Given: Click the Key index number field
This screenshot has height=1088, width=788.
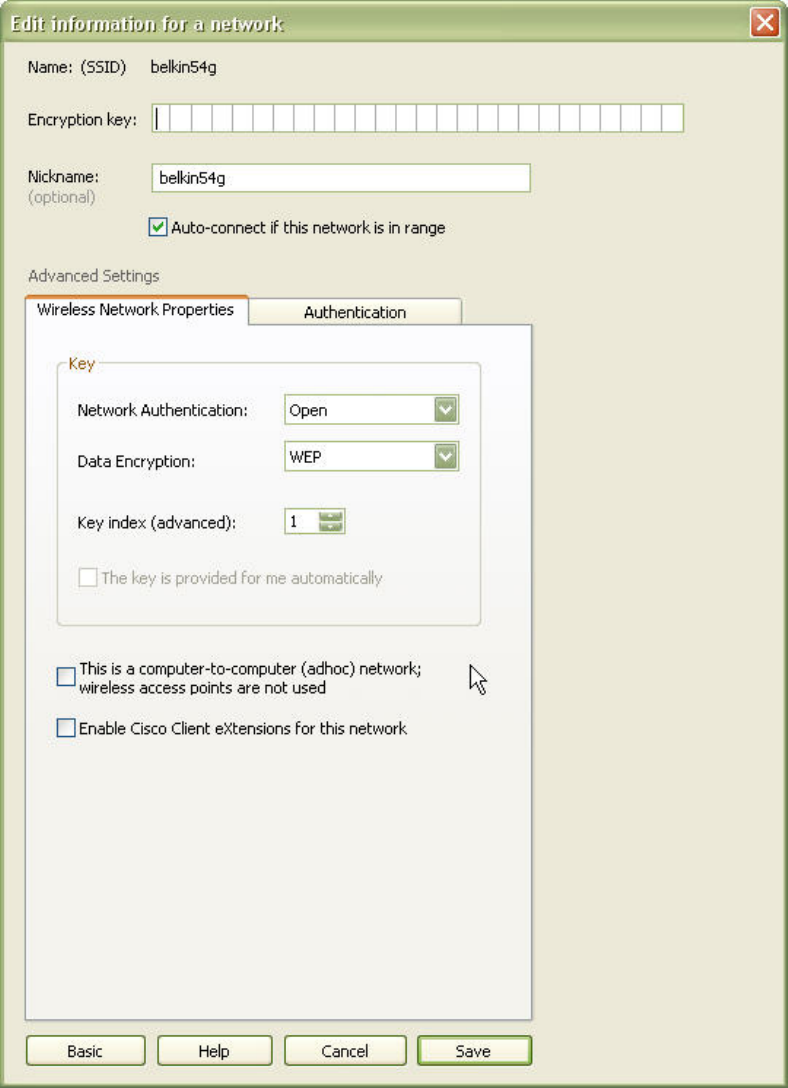Looking at the screenshot, I should tap(302, 522).
